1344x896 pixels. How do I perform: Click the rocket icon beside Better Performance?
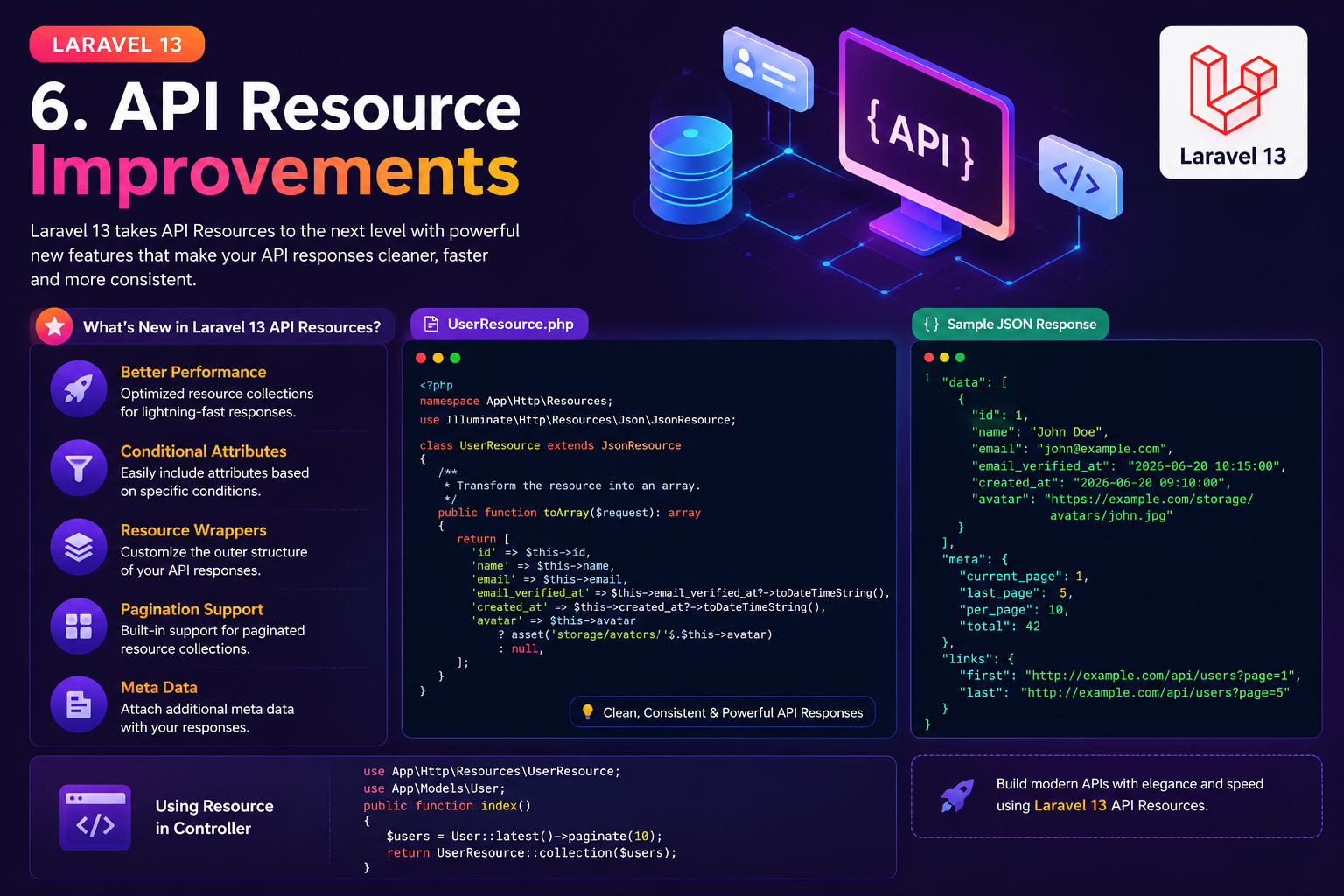[79, 388]
